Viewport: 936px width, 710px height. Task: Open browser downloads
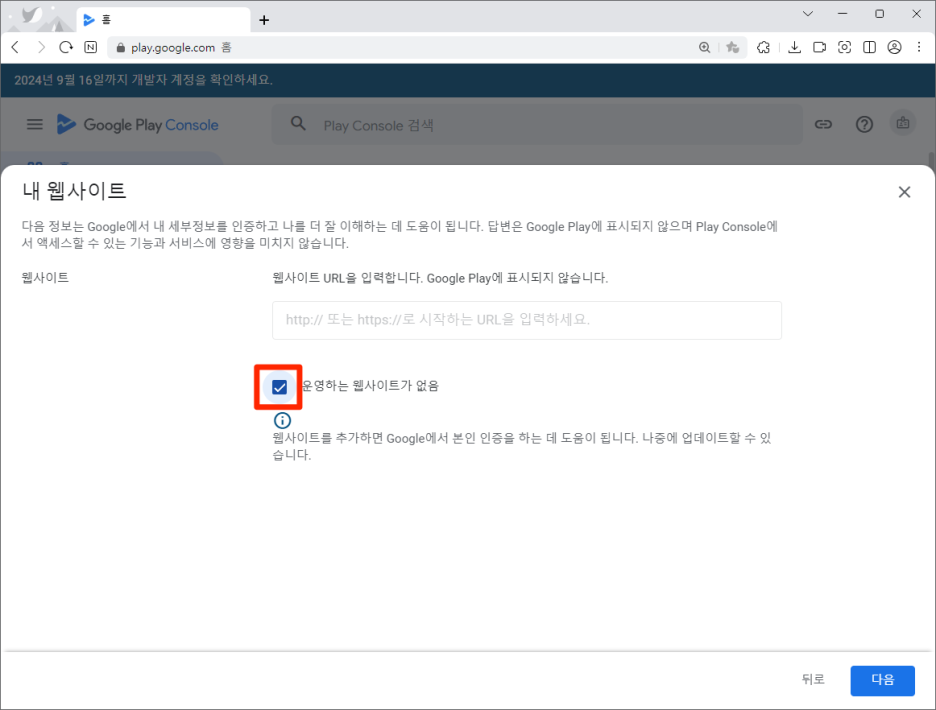[x=794, y=47]
